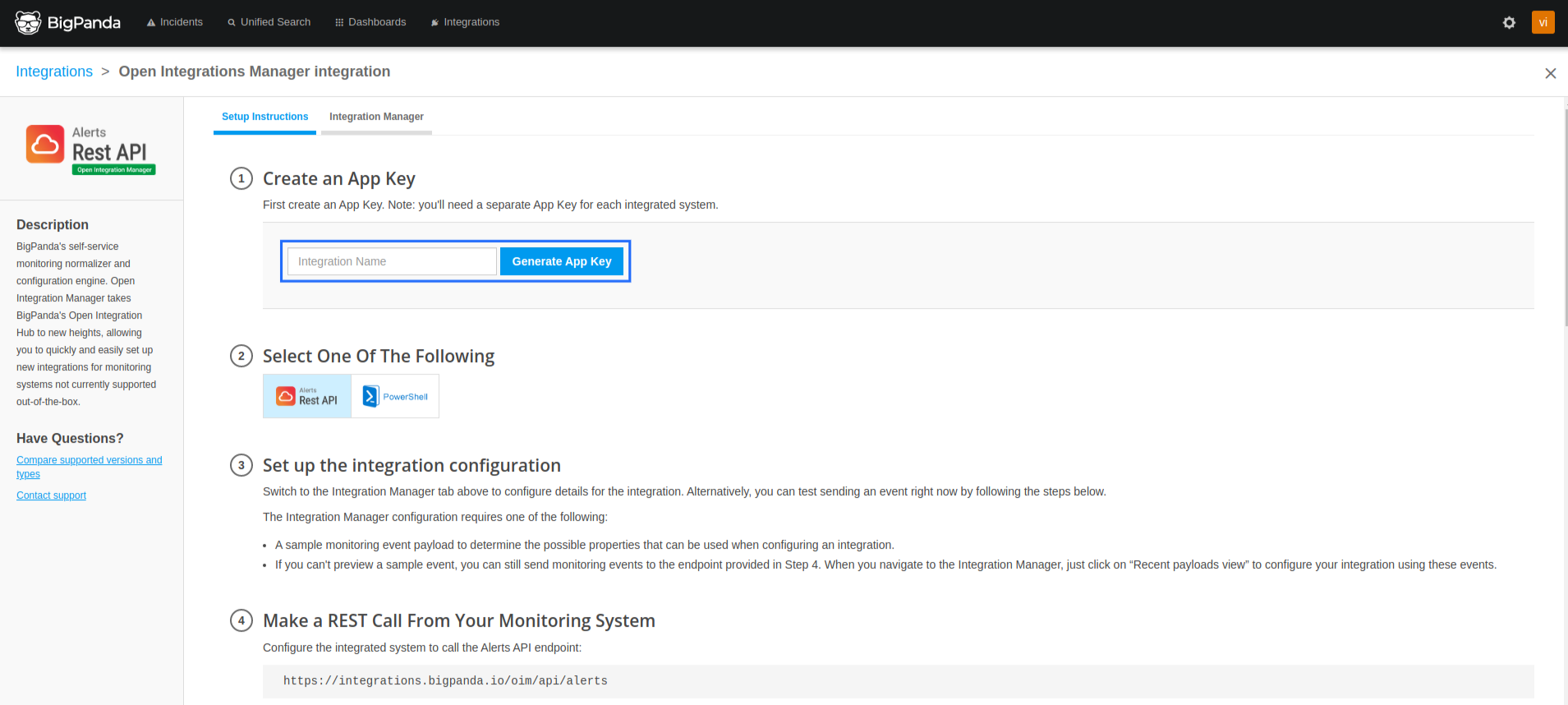Image resolution: width=1568 pixels, height=705 pixels.
Task: Select the PowerShell option tile
Action: click(395, 396)
